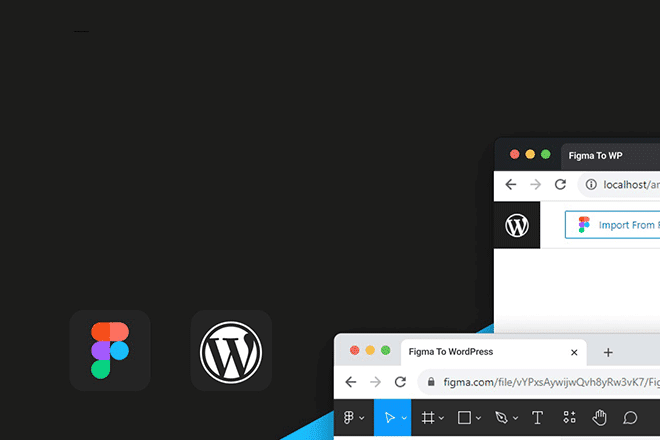The height and width of the screenshot is (440, 660).
Task: Reload the localhost page
Action: click(x=560, y=185)
